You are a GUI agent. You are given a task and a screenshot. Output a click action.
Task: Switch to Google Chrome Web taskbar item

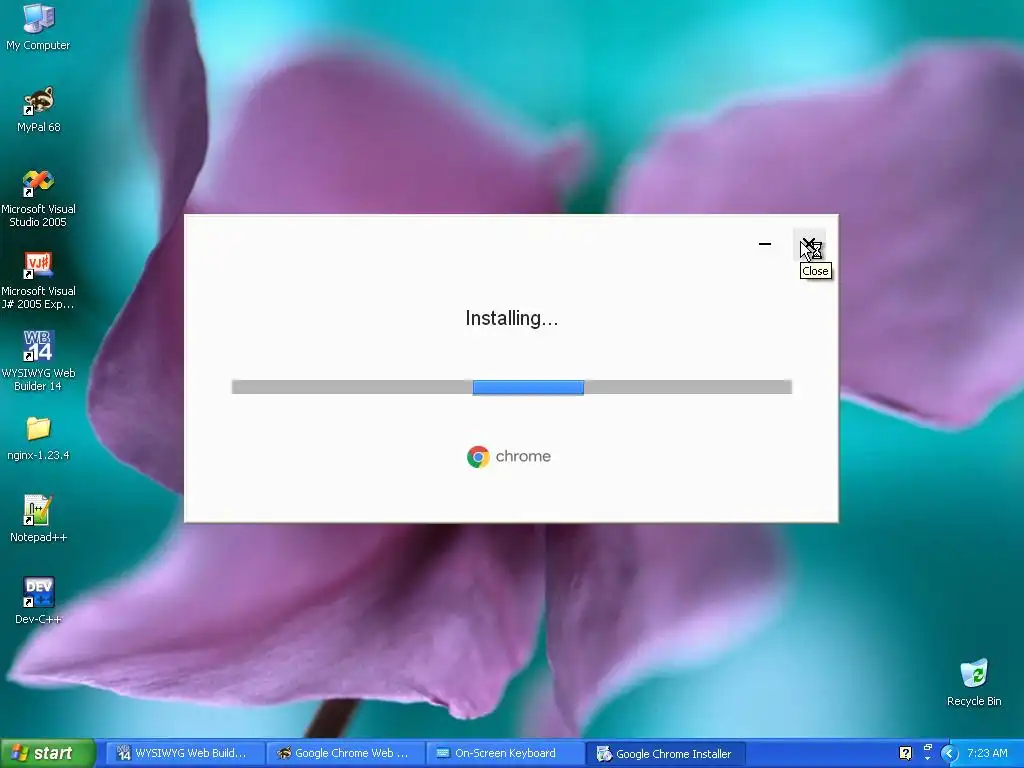click(x=345, y=754)
